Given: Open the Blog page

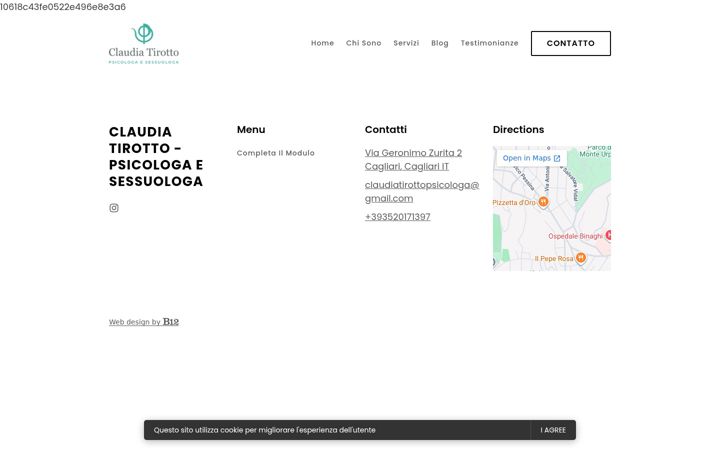Looking at the screenshot, I should [440, 43].
